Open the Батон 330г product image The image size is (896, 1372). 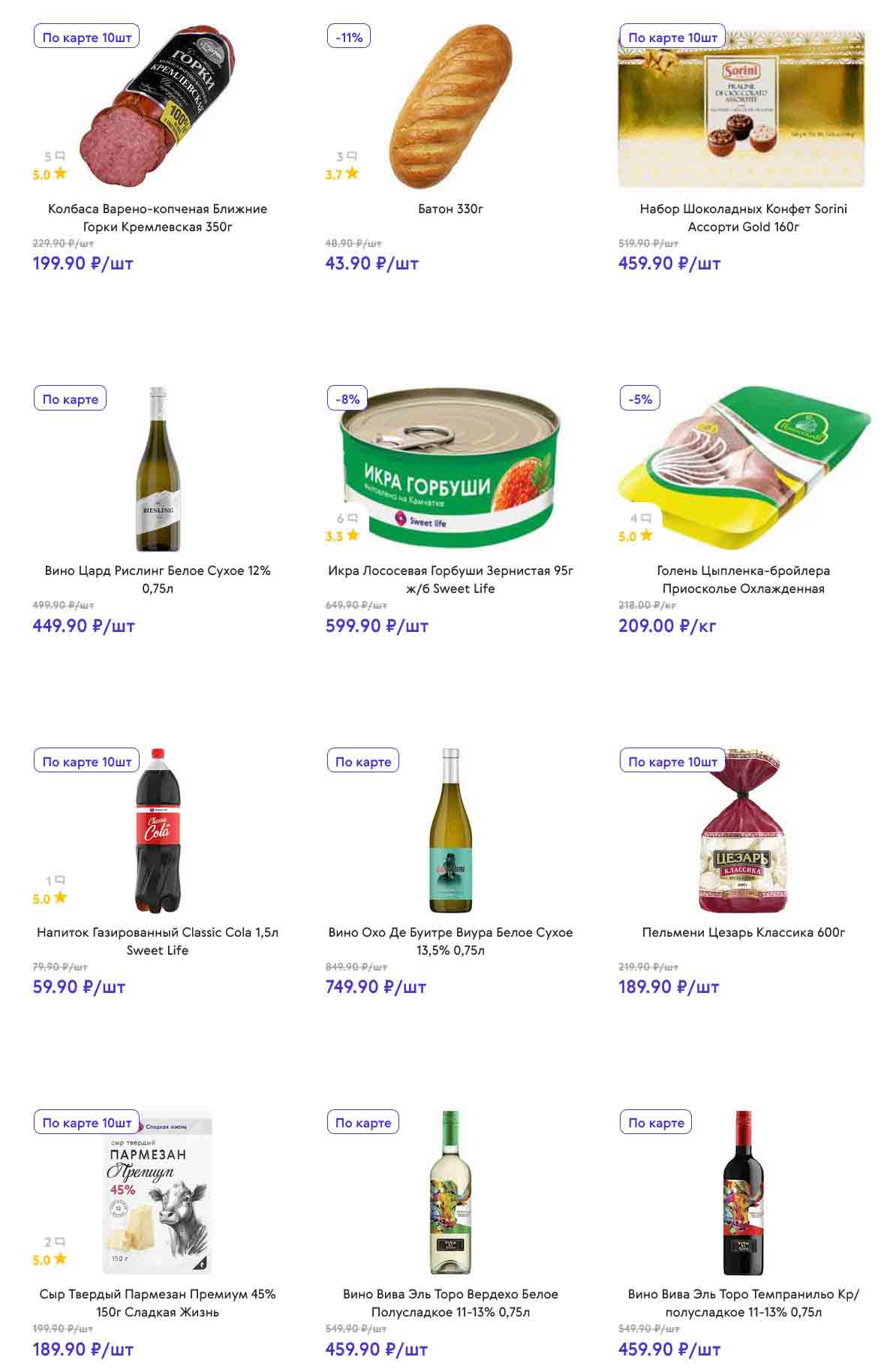[x=450, y=107]
